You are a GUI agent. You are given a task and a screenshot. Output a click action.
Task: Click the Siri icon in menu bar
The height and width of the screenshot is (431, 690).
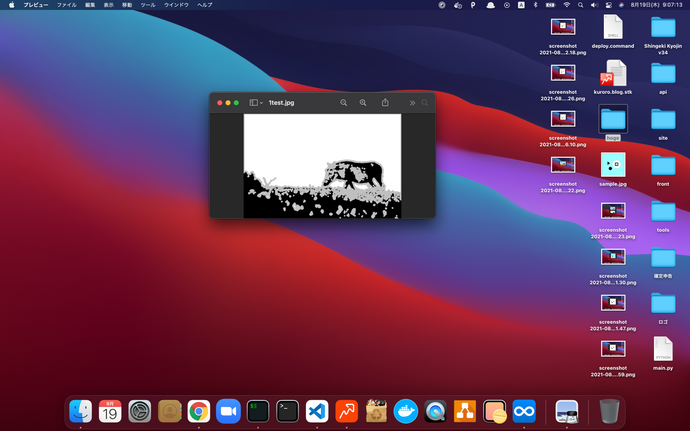(621, 5)
